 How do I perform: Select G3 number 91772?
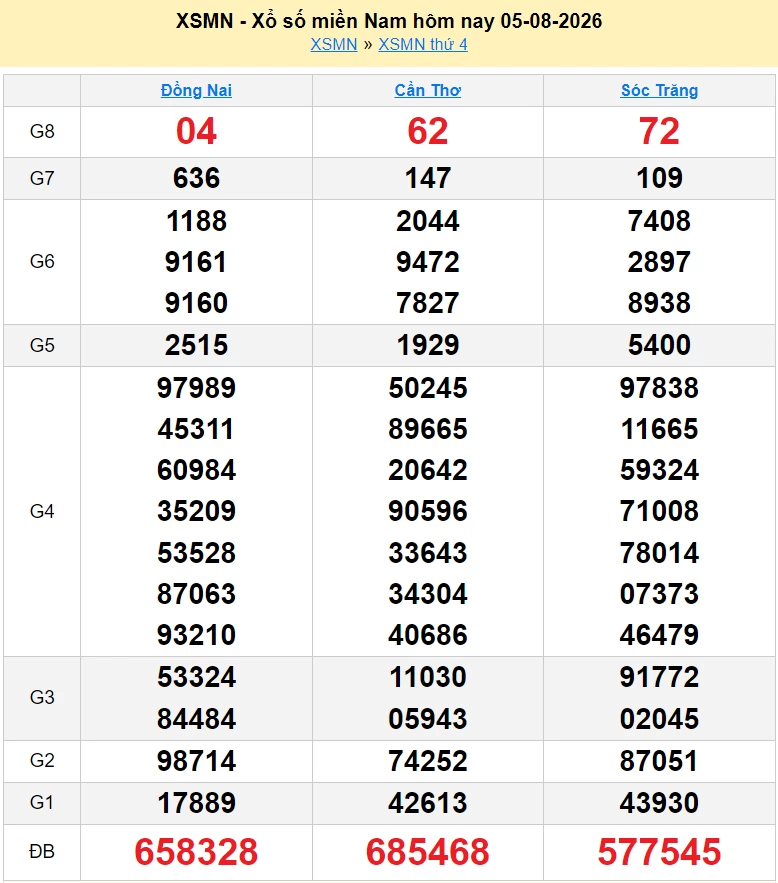tap(659, 677)
